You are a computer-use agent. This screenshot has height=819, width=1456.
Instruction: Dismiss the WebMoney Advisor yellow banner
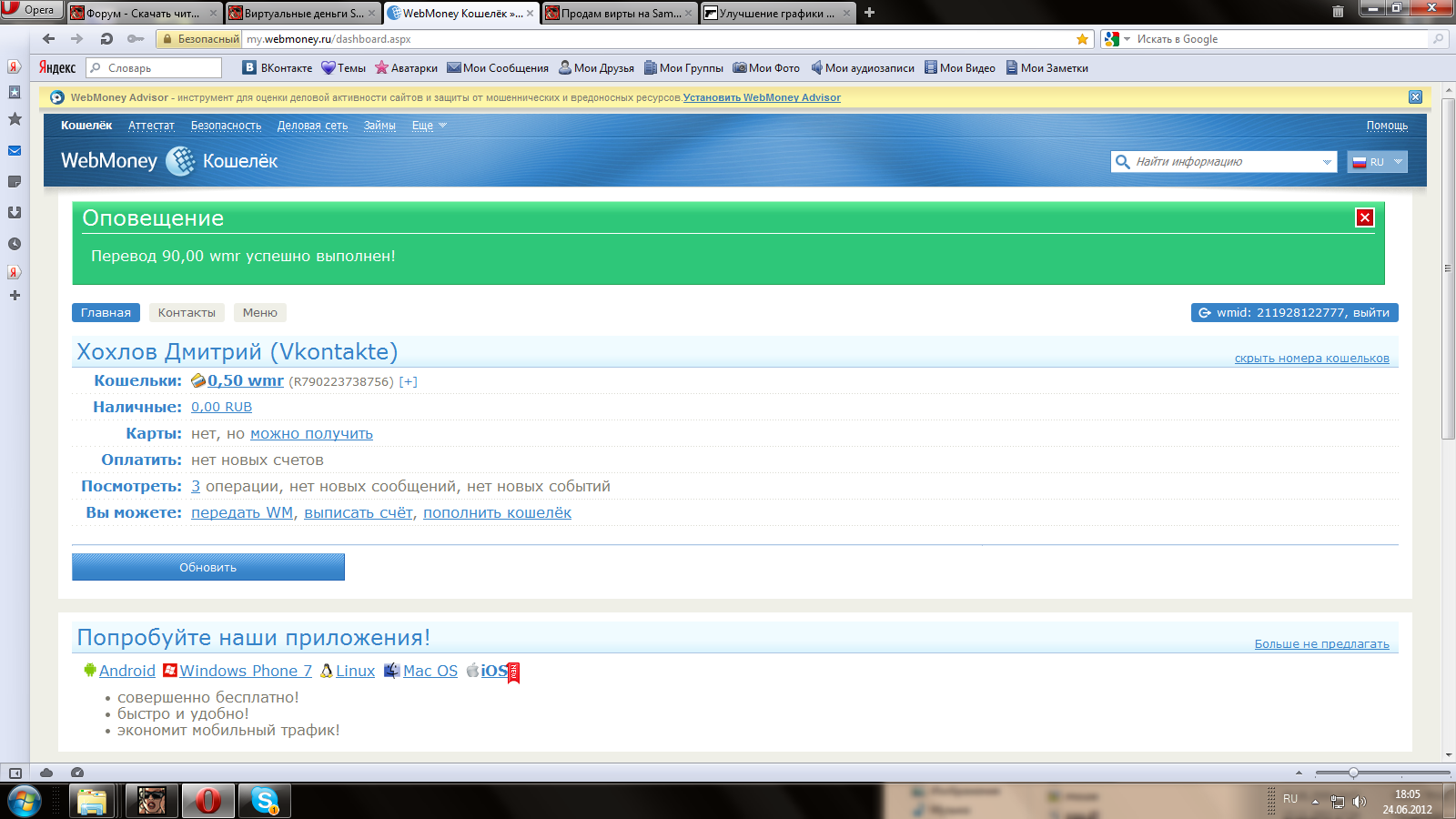[1415, 97]
